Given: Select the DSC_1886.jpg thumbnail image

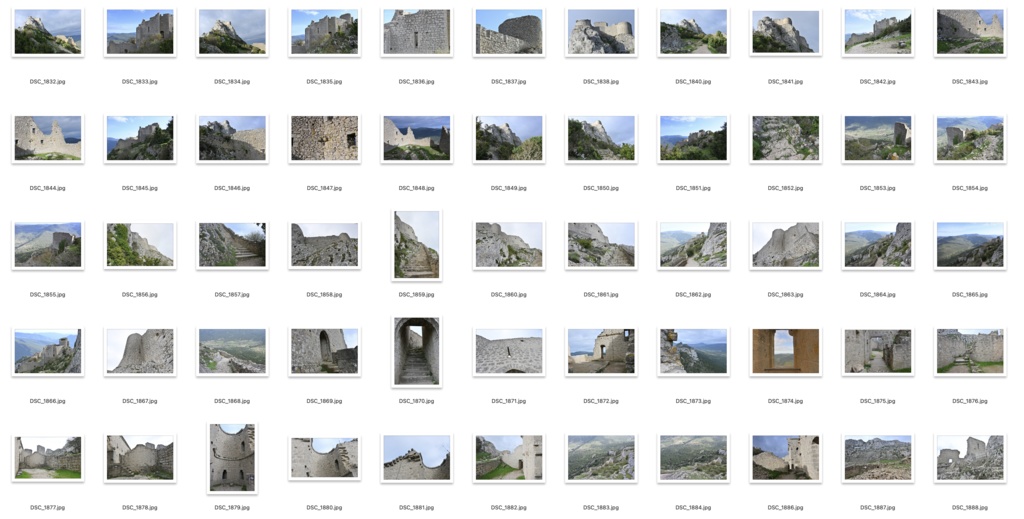Looking at the screenshot, I should 786,458.
